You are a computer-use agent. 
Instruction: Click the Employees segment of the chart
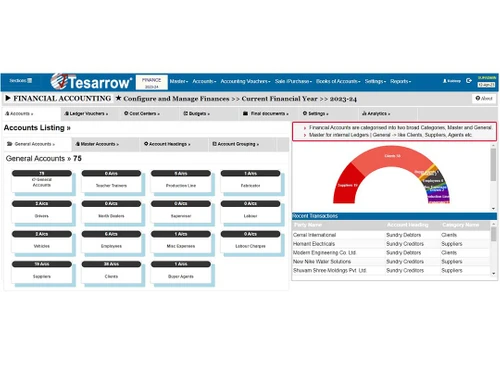pyautogui.click(x=433, y=180)
